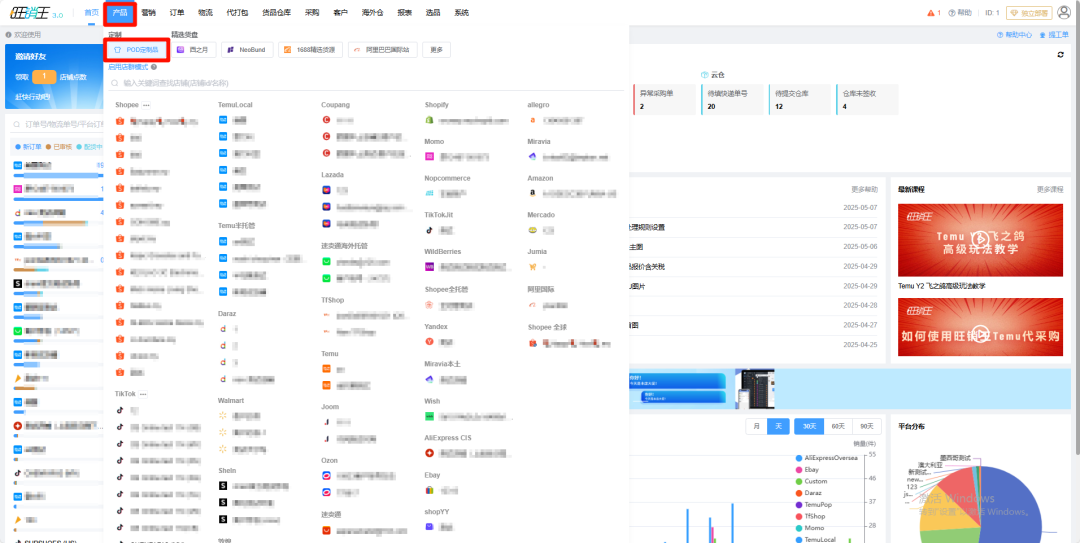Click the 启用店群模式 link
1080x543 pixels.
(128, 67)
